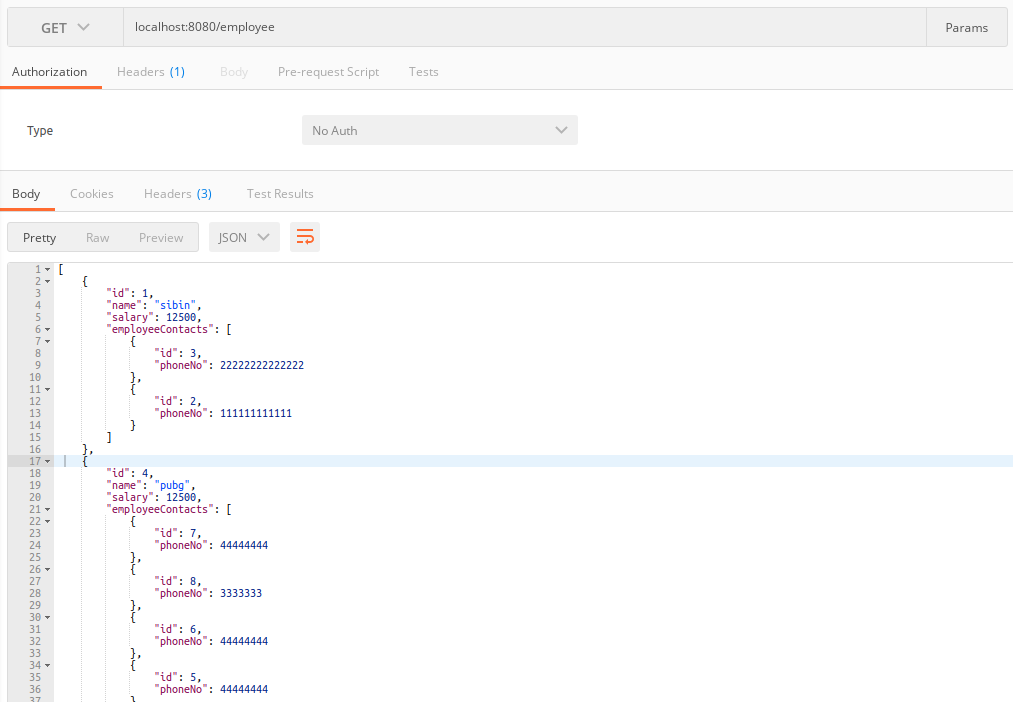Screen dimensions: 1013x702
Task: Open the Pre-request Script tab
Action: 329,71
